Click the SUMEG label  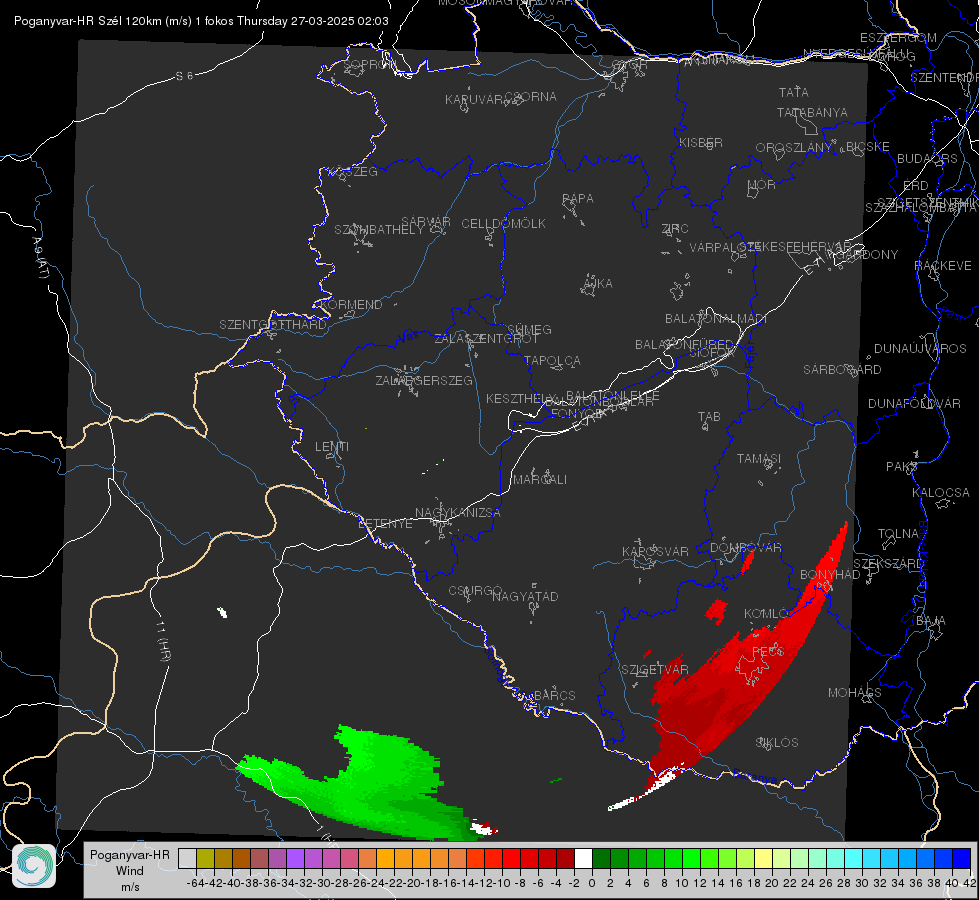coord(529,329)
